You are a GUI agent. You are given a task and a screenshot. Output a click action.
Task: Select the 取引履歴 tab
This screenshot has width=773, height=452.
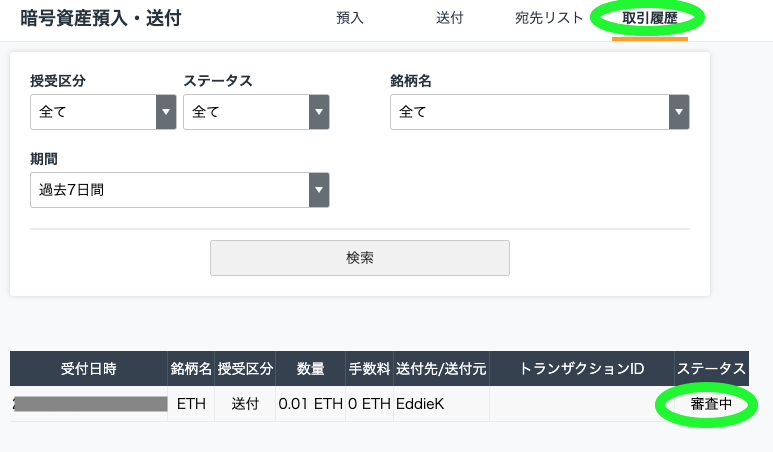(x=649, y=18)
